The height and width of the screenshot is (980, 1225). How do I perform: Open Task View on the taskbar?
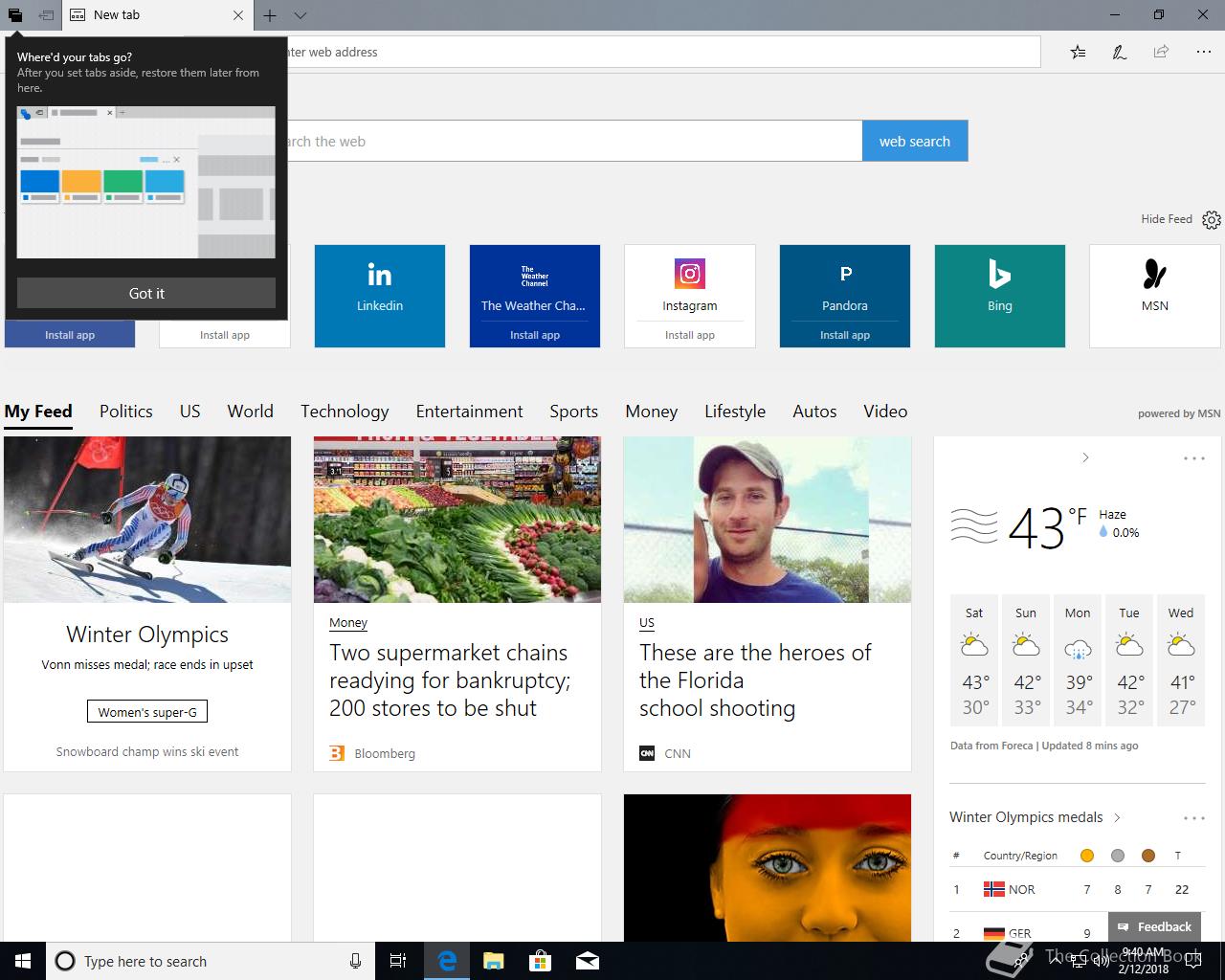click(x=398, y=961)
